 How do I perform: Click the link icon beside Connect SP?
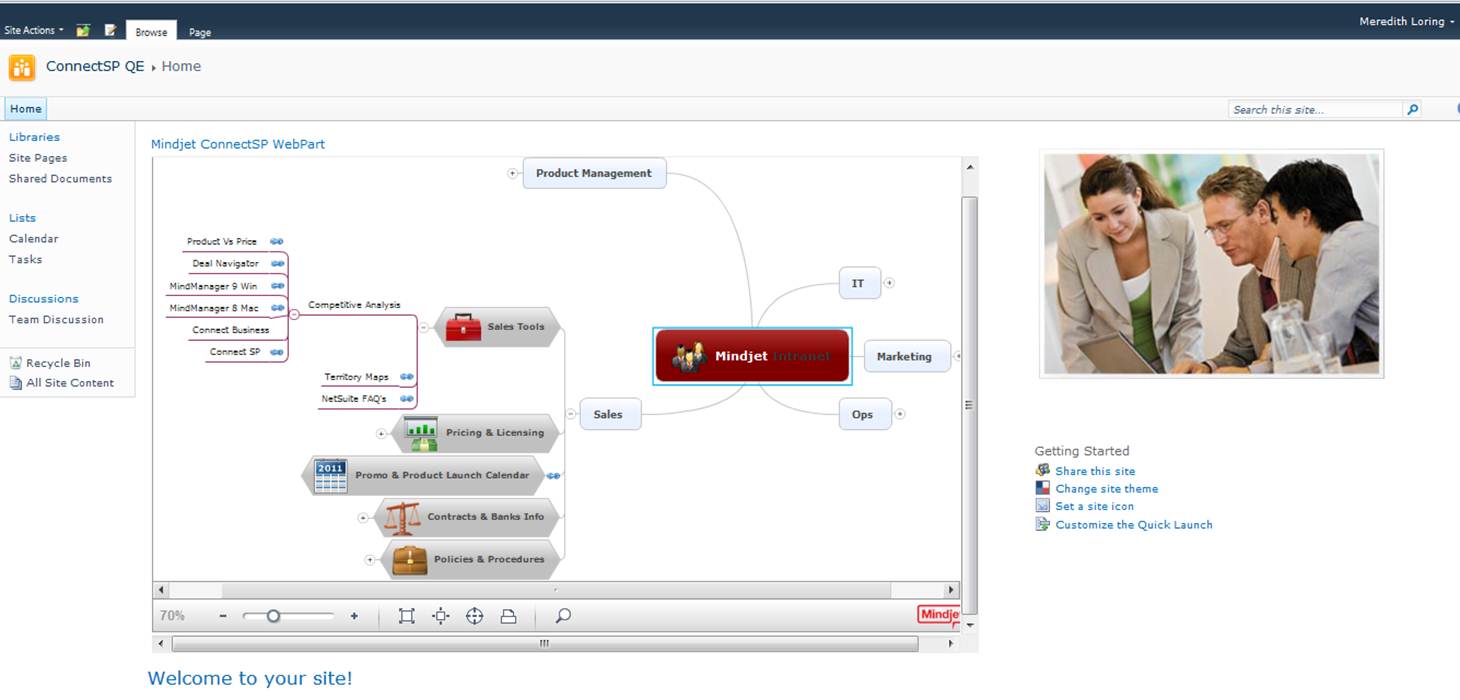(x=277, y=352)
